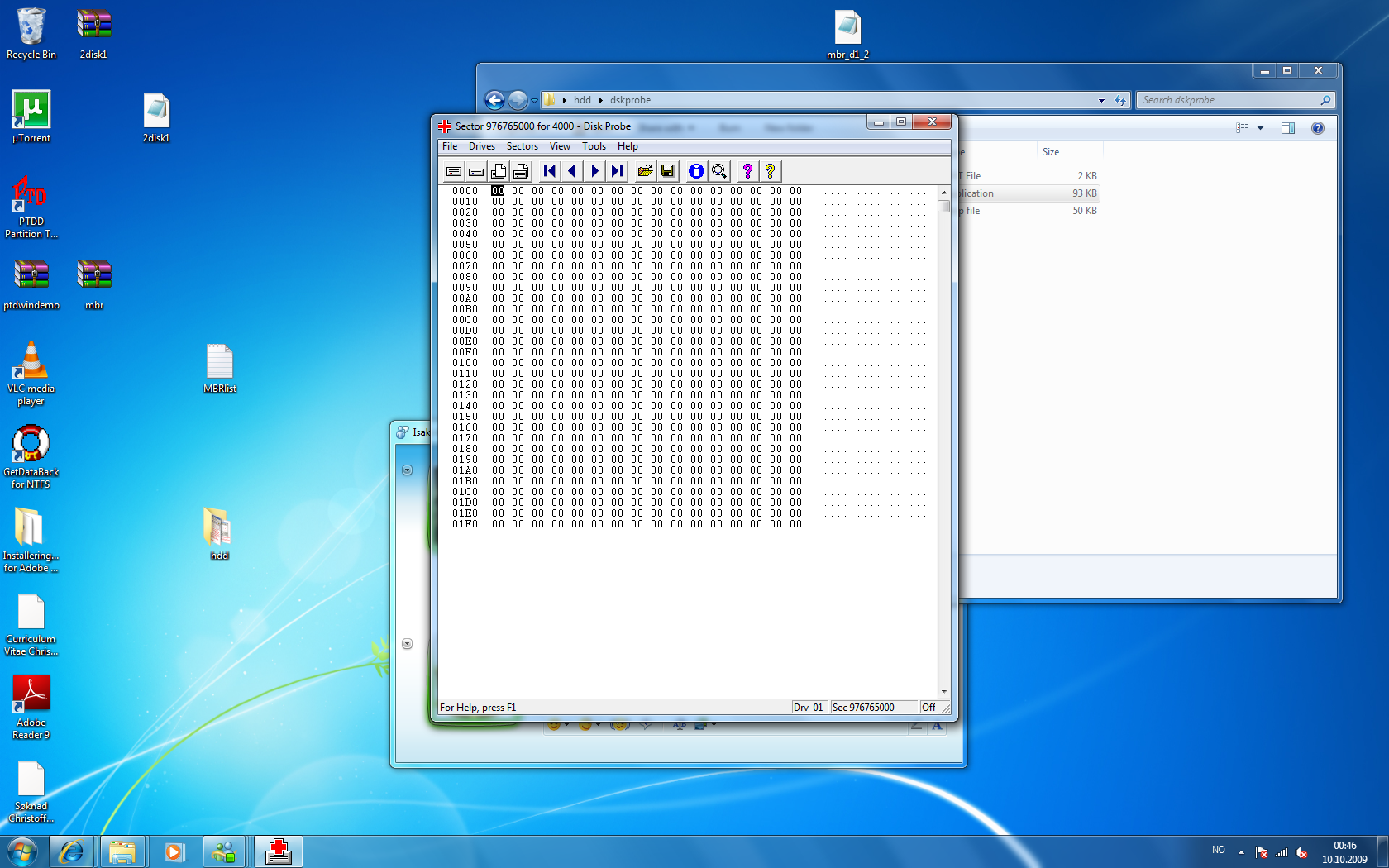Image resolution: width=1389 pixels, height=868 pixels.
Task: Click the dskprobe breadcrumb in Explorer address bar
Action: click(630, 100)
